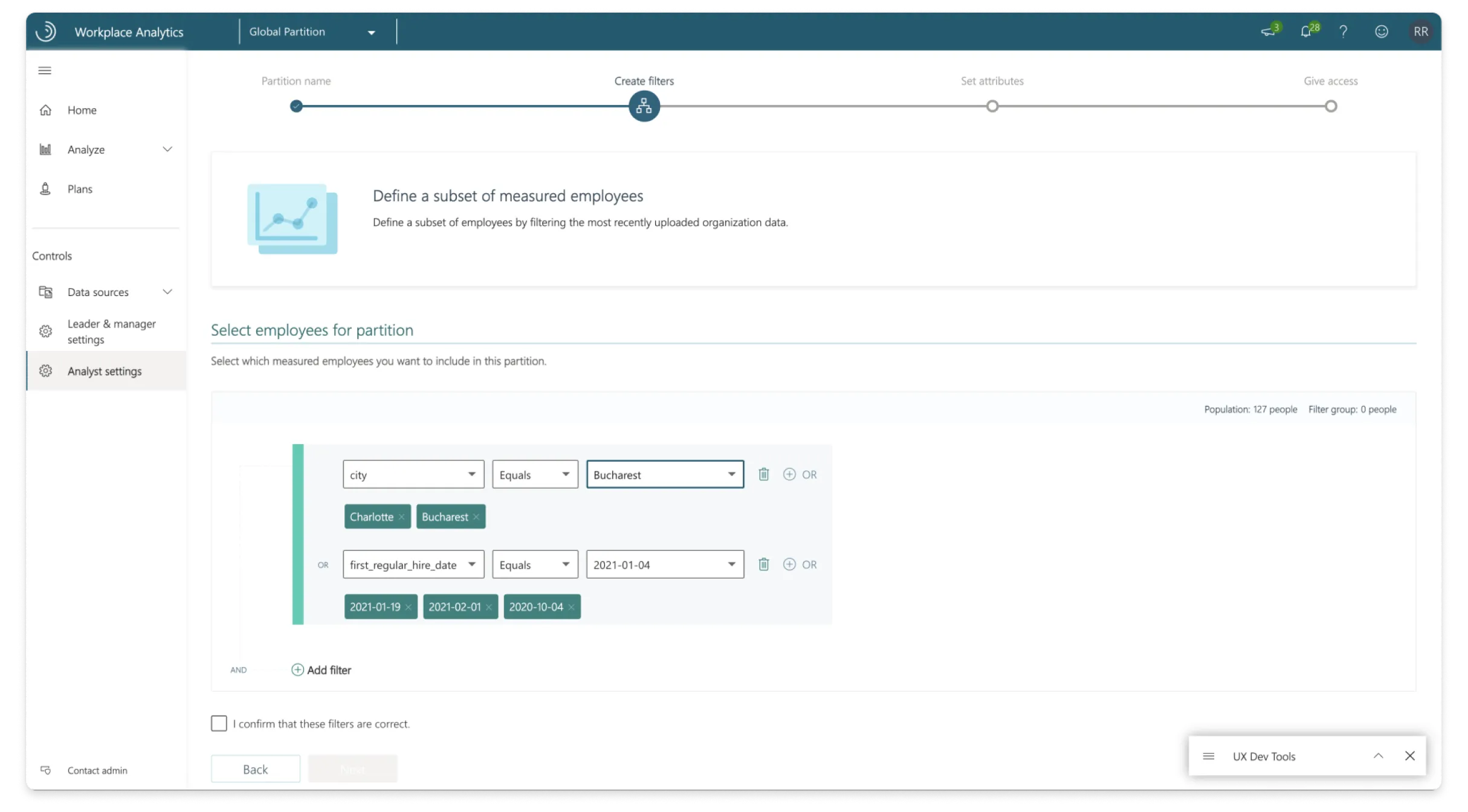This screenshot has height=812, width=1468.
Task: Delete the city filter using its trash icon
Action: click(x=763, y=474)
